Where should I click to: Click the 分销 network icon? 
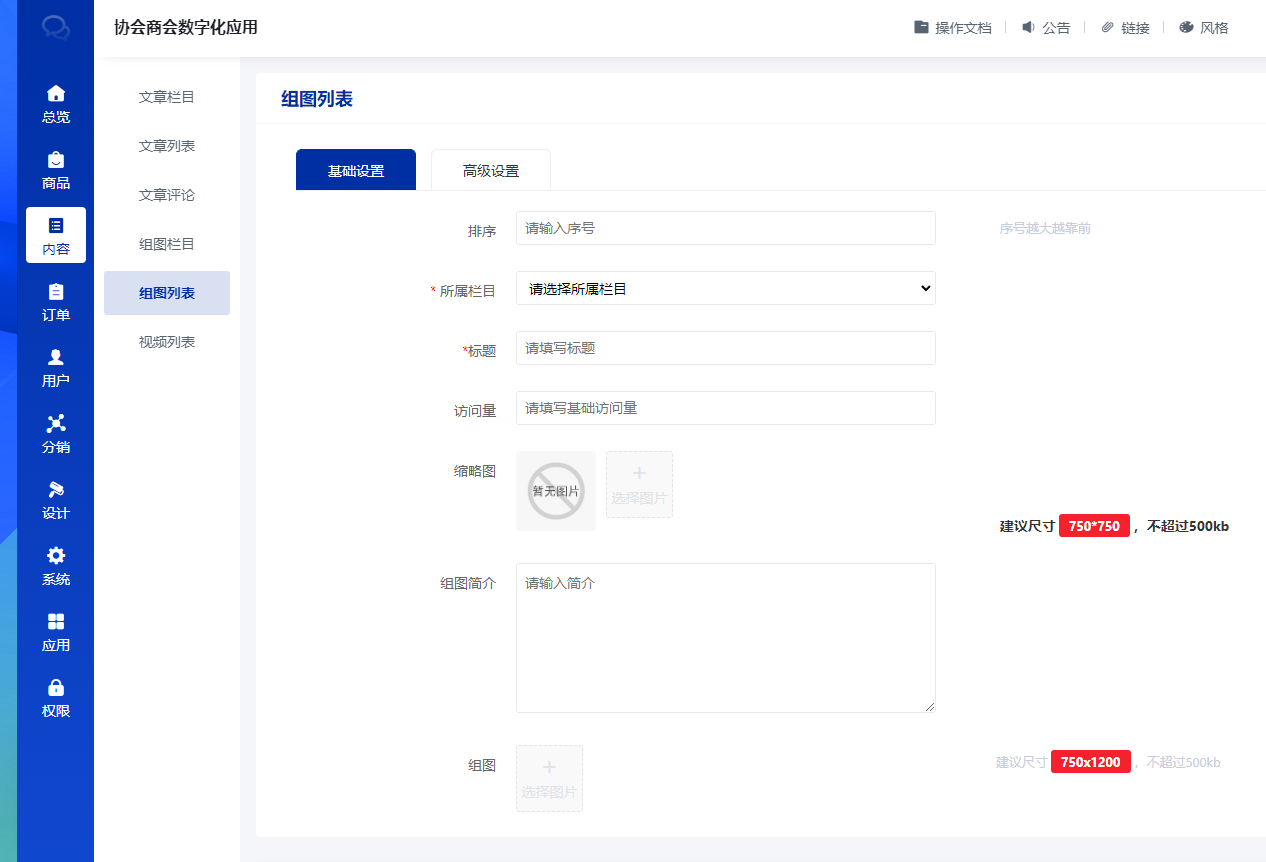[x=56, y=424]
